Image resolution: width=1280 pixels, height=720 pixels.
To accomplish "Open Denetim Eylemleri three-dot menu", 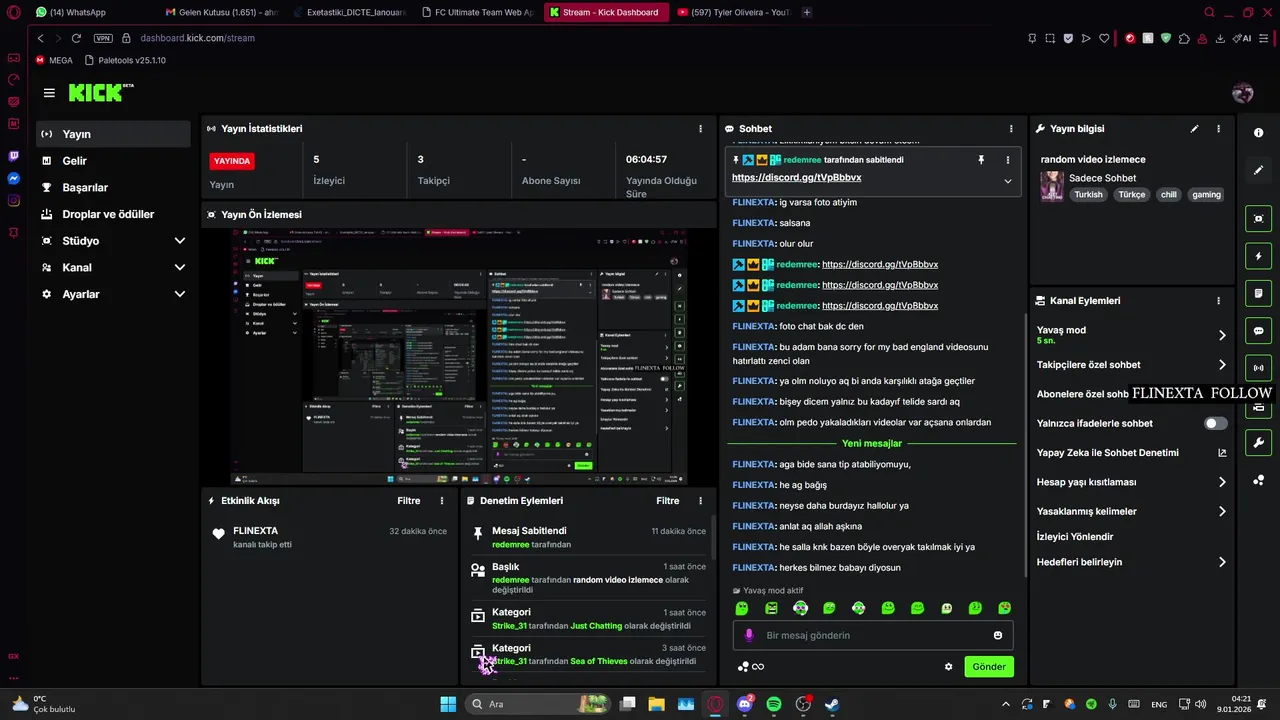I will pyautogui.click(x=701, y=501).
